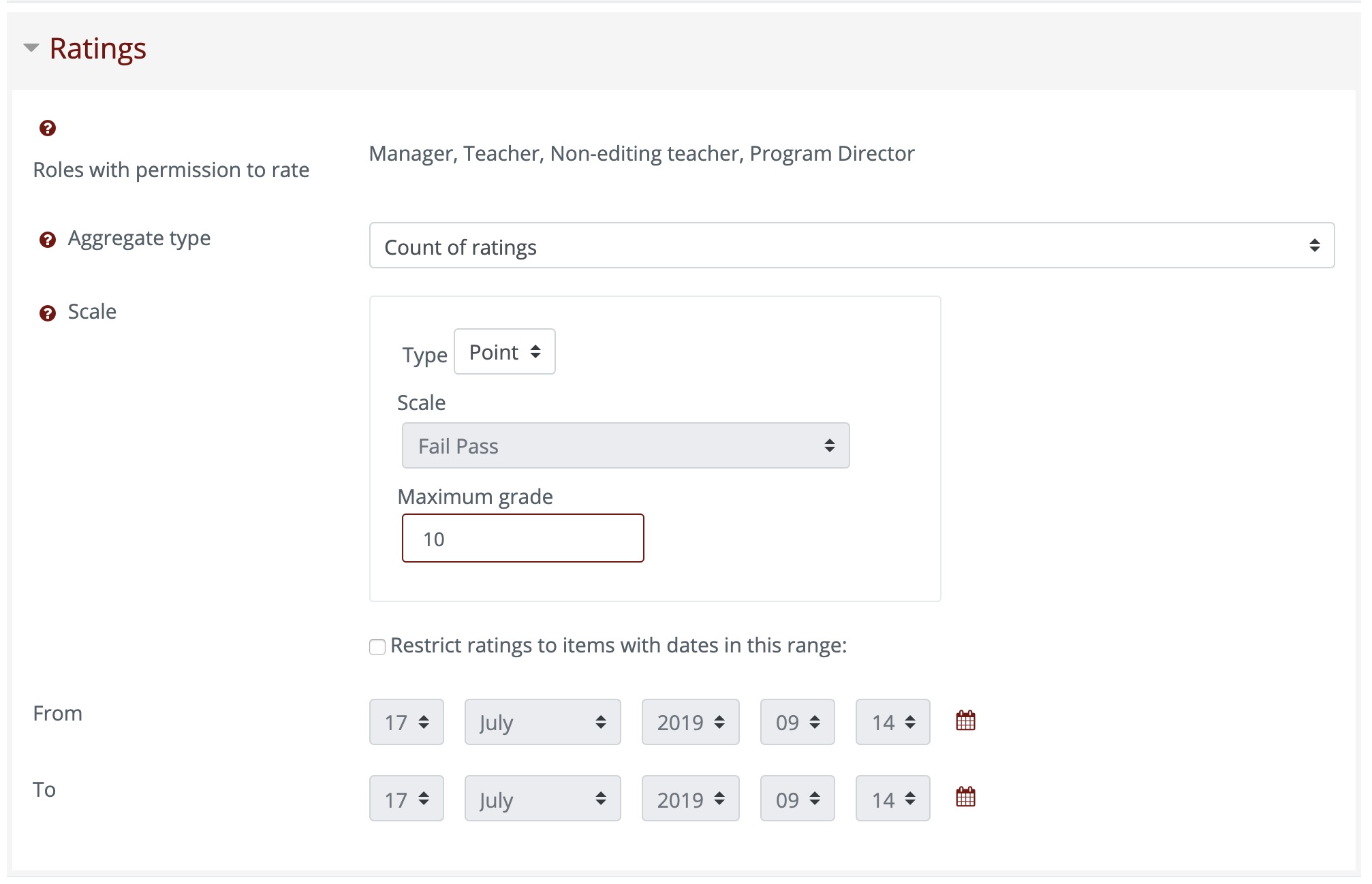
Task: Open the To date calendar picker
Action: (x=965, y=797)
